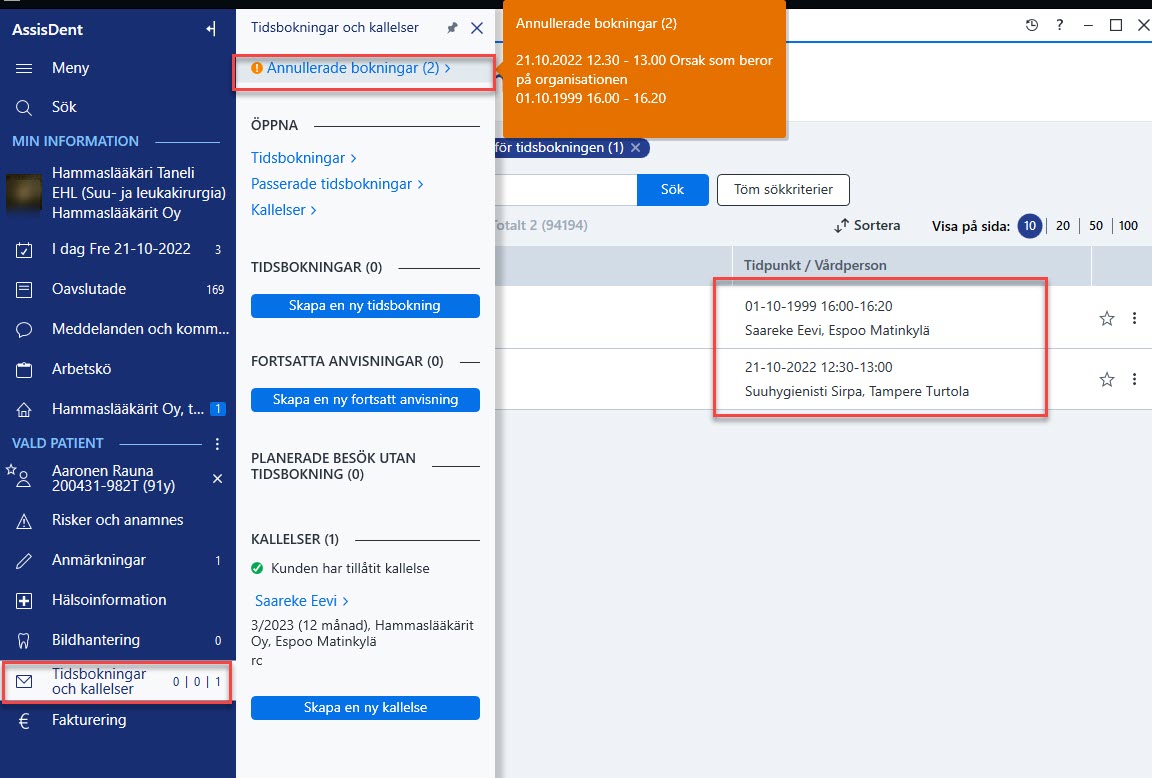
Task: Close selected patient Aaronen Rauna
Action: pyautogui.click(x=217, y=478)
